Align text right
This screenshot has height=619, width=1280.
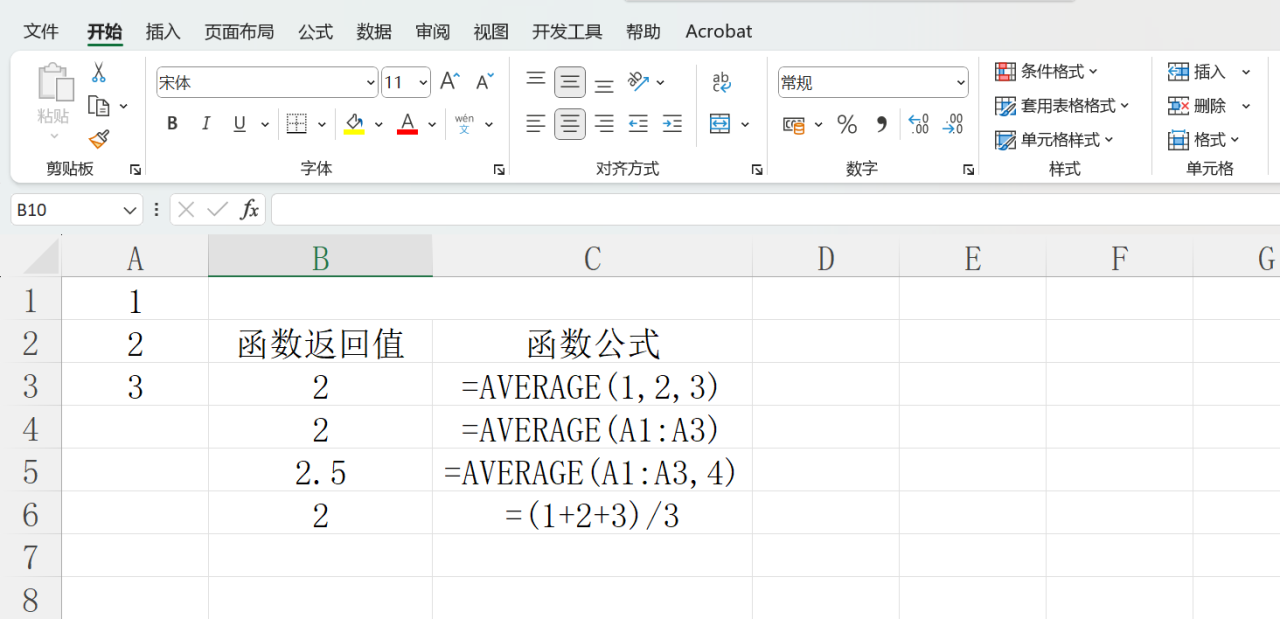point(604,124)
